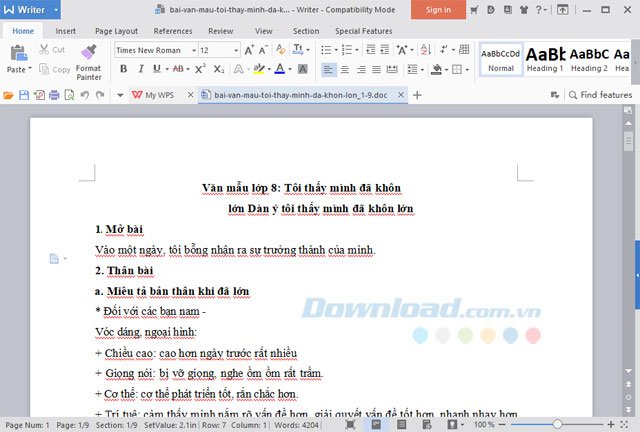Click the font color A swatch

(x=280, y=69)
